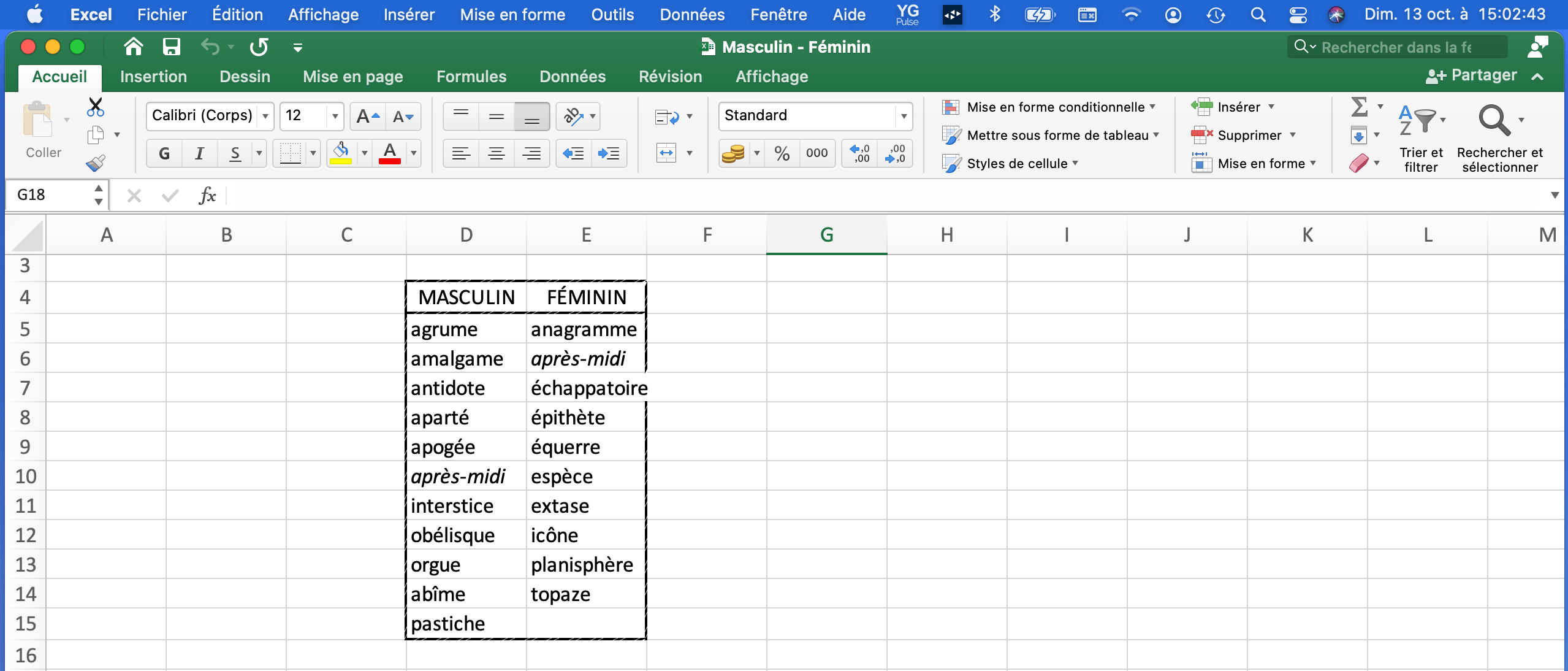Expand the Standard number format dropdown

[903, 116]
